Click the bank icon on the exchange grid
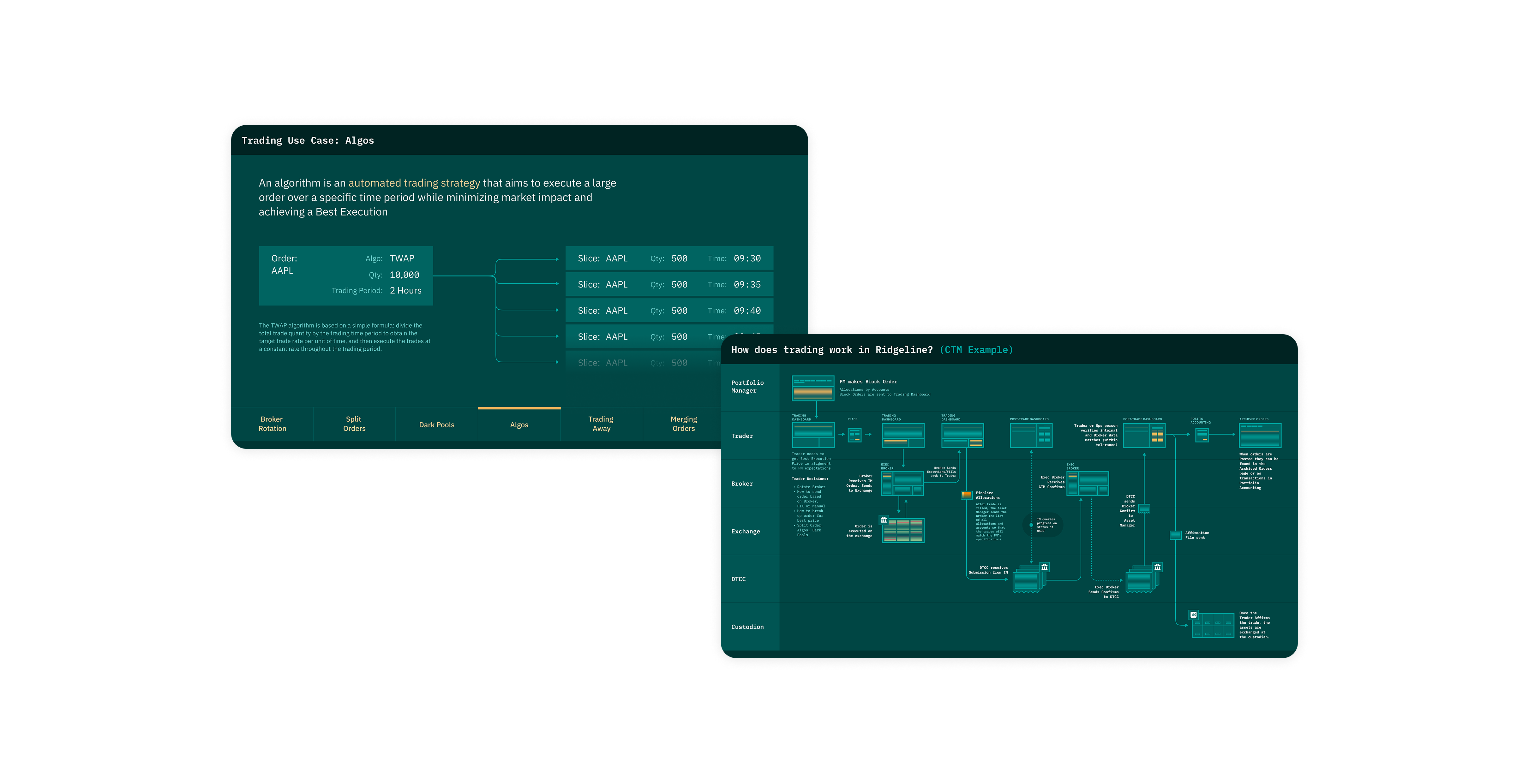The image size is (1529, 784). click(x=884, y=520)
